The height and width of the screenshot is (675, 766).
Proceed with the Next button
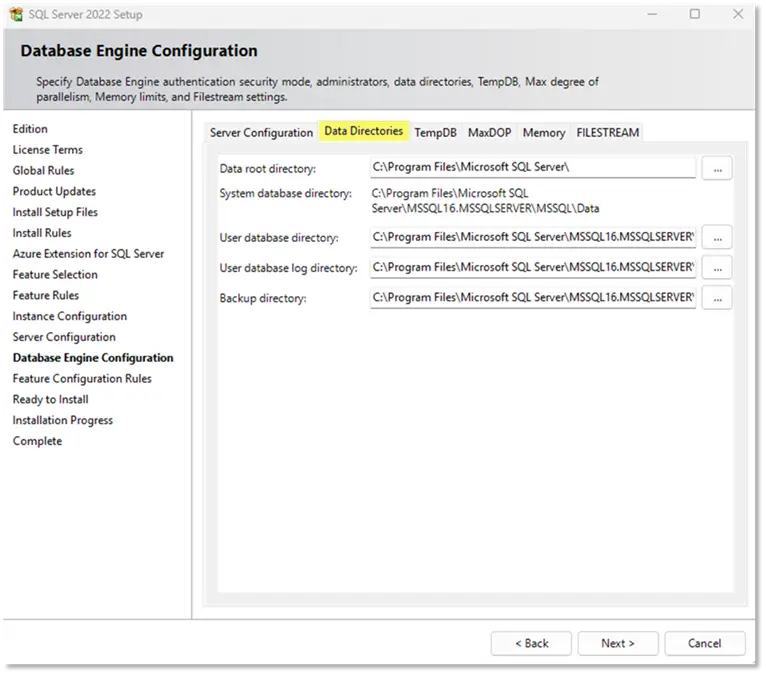pos(619,645)
